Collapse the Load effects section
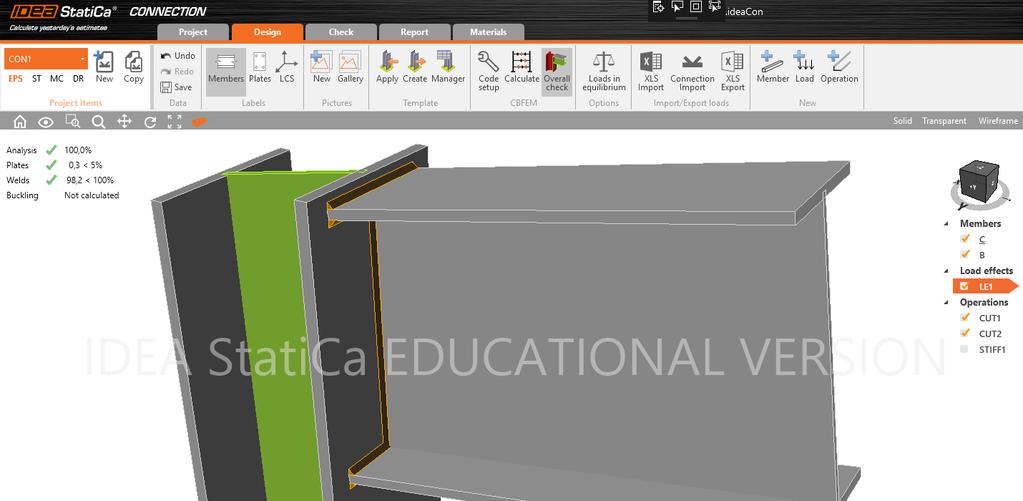Image resolution: width=1023 pixels, height=501 pixels. click(947, 271)
